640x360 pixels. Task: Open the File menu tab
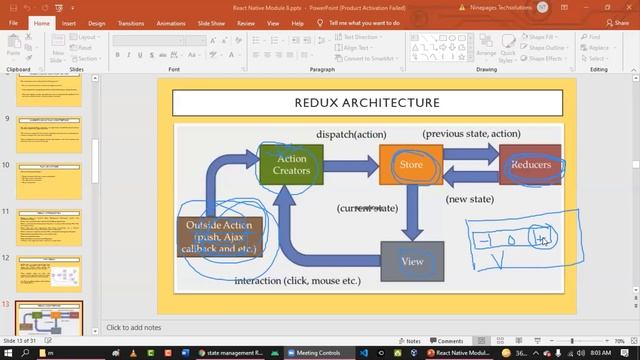click(13, 23)
